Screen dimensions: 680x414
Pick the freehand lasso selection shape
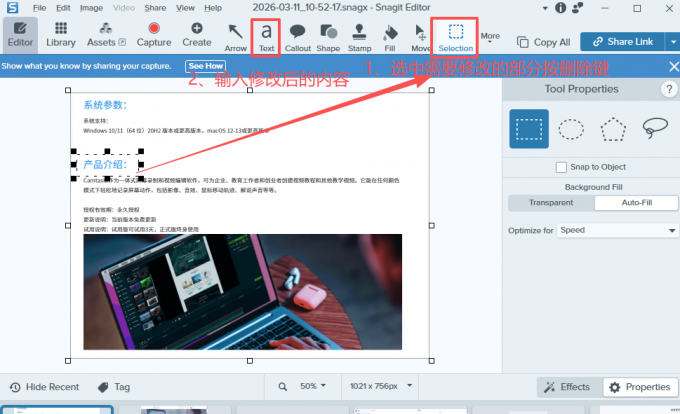tap(654, 129)
